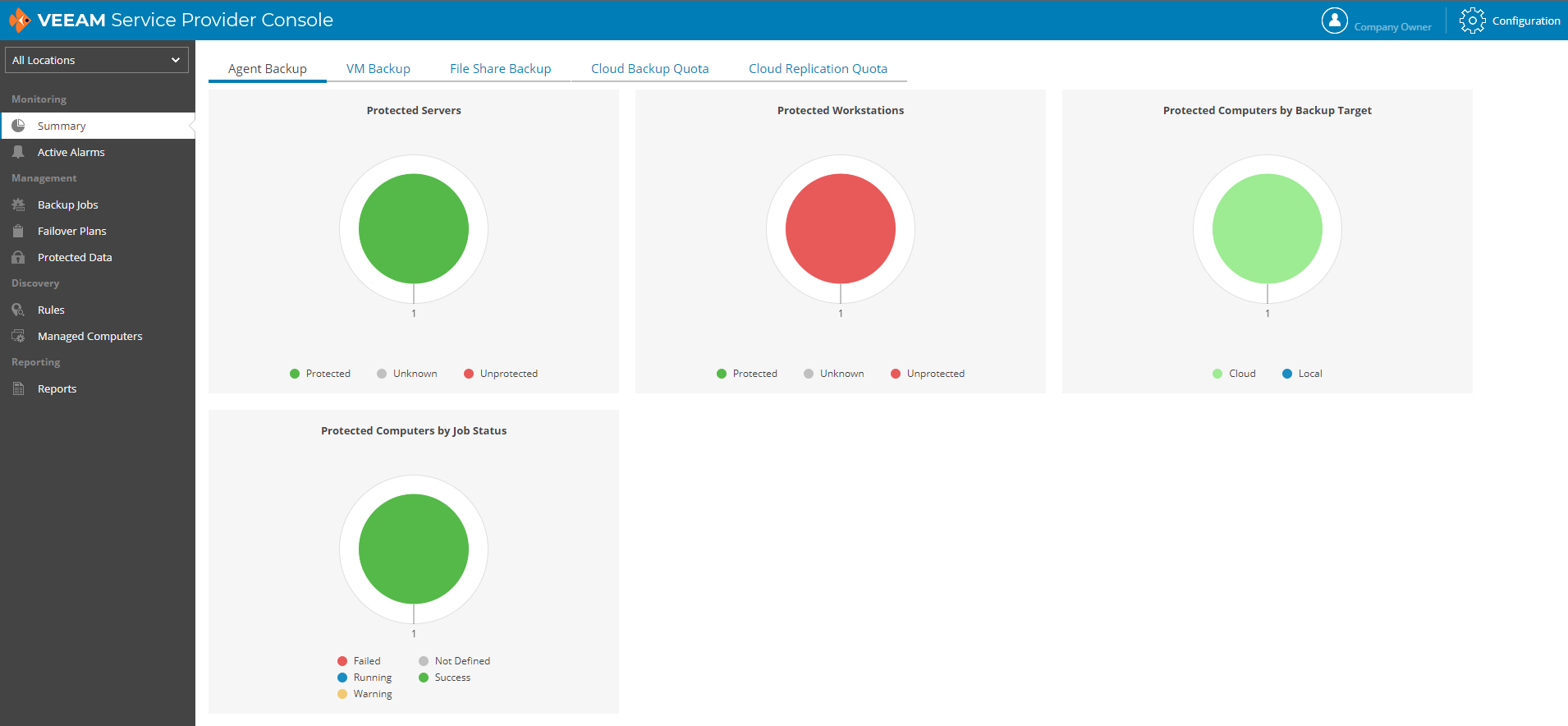
Task: Open the Cloud Backup Quota tab
Action: click(650, 69)
